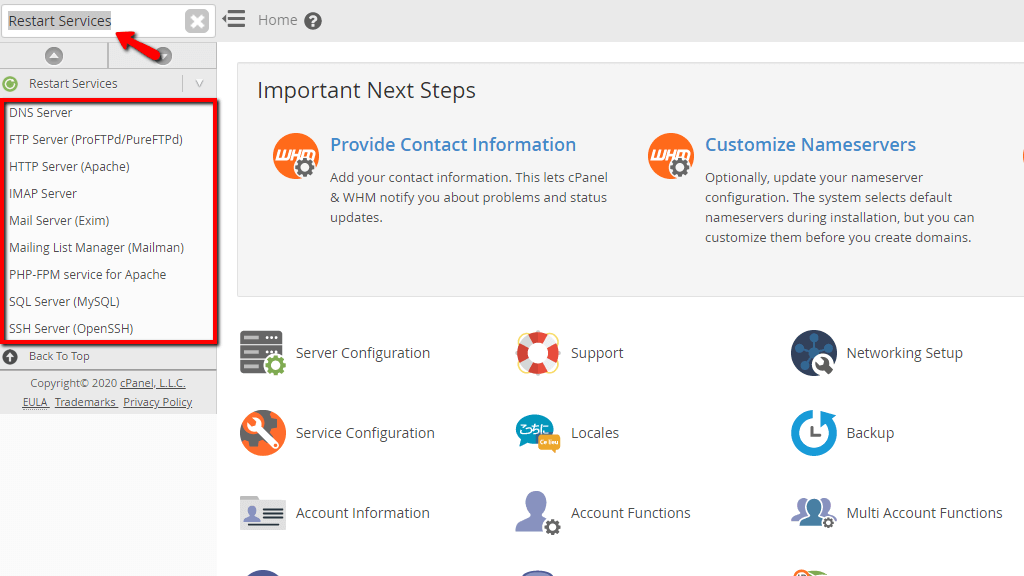Go to the Home breadcrumb
1024x576 pixels.
pyautogui.click(x=278, y=20)
